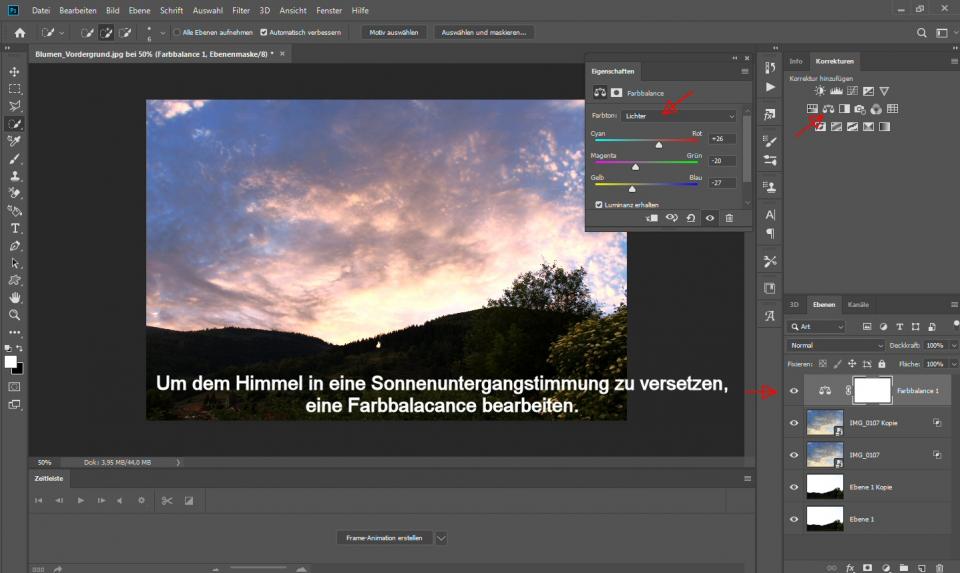Open the Farbton dropdown showing Lichter
This screenshot has width=960, height=573.
(678, 116)
